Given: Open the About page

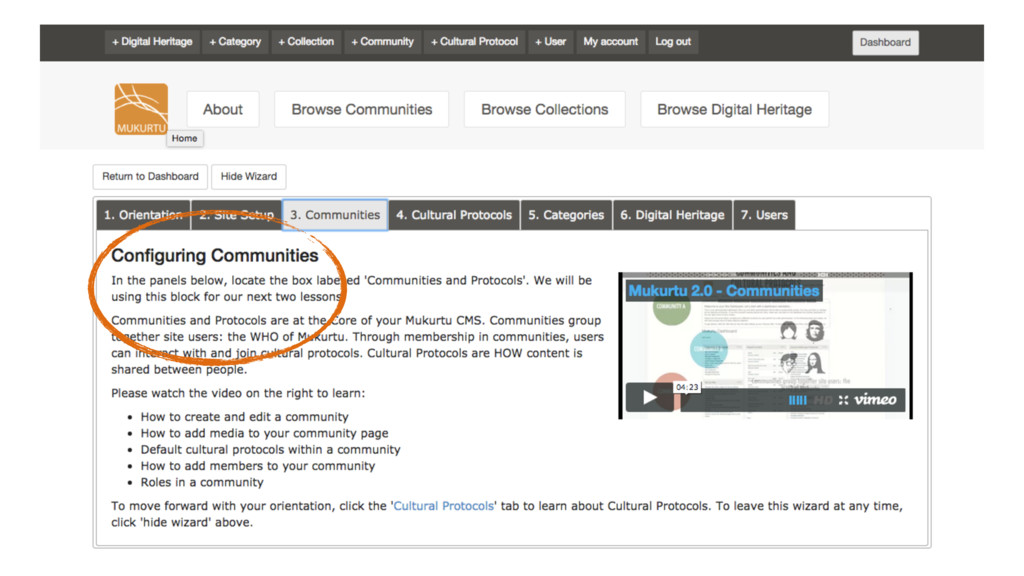Looking at the screenshot, I should click(223, 109).
